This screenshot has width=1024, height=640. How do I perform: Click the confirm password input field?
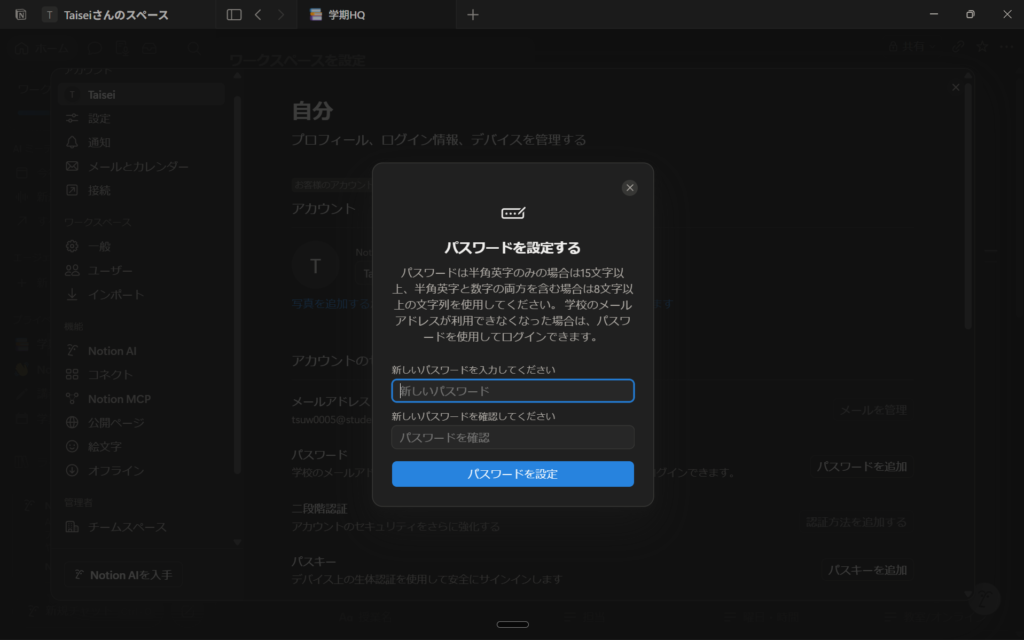coord(512,437)
